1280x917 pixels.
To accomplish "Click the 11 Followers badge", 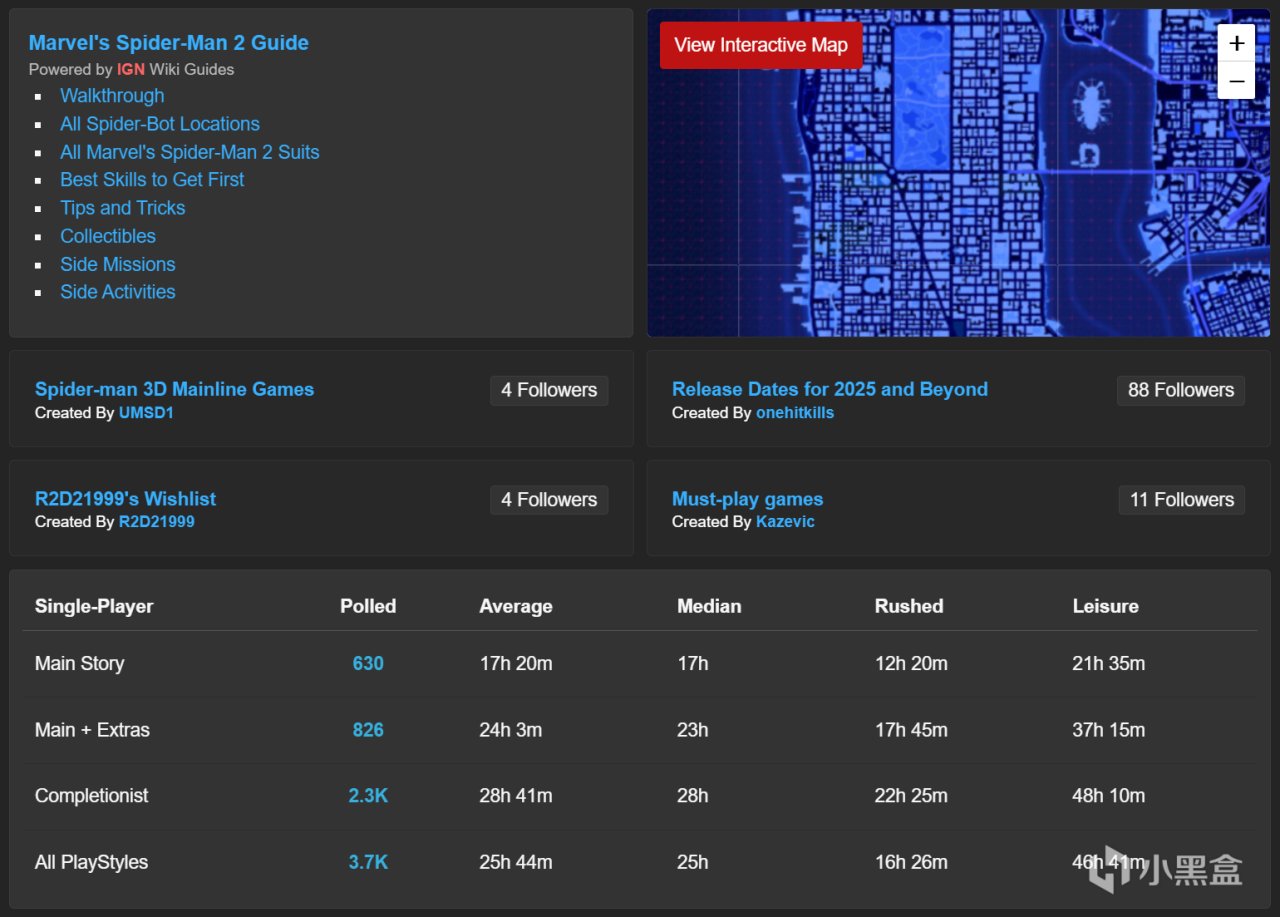I will click(x=1182, y=500).
